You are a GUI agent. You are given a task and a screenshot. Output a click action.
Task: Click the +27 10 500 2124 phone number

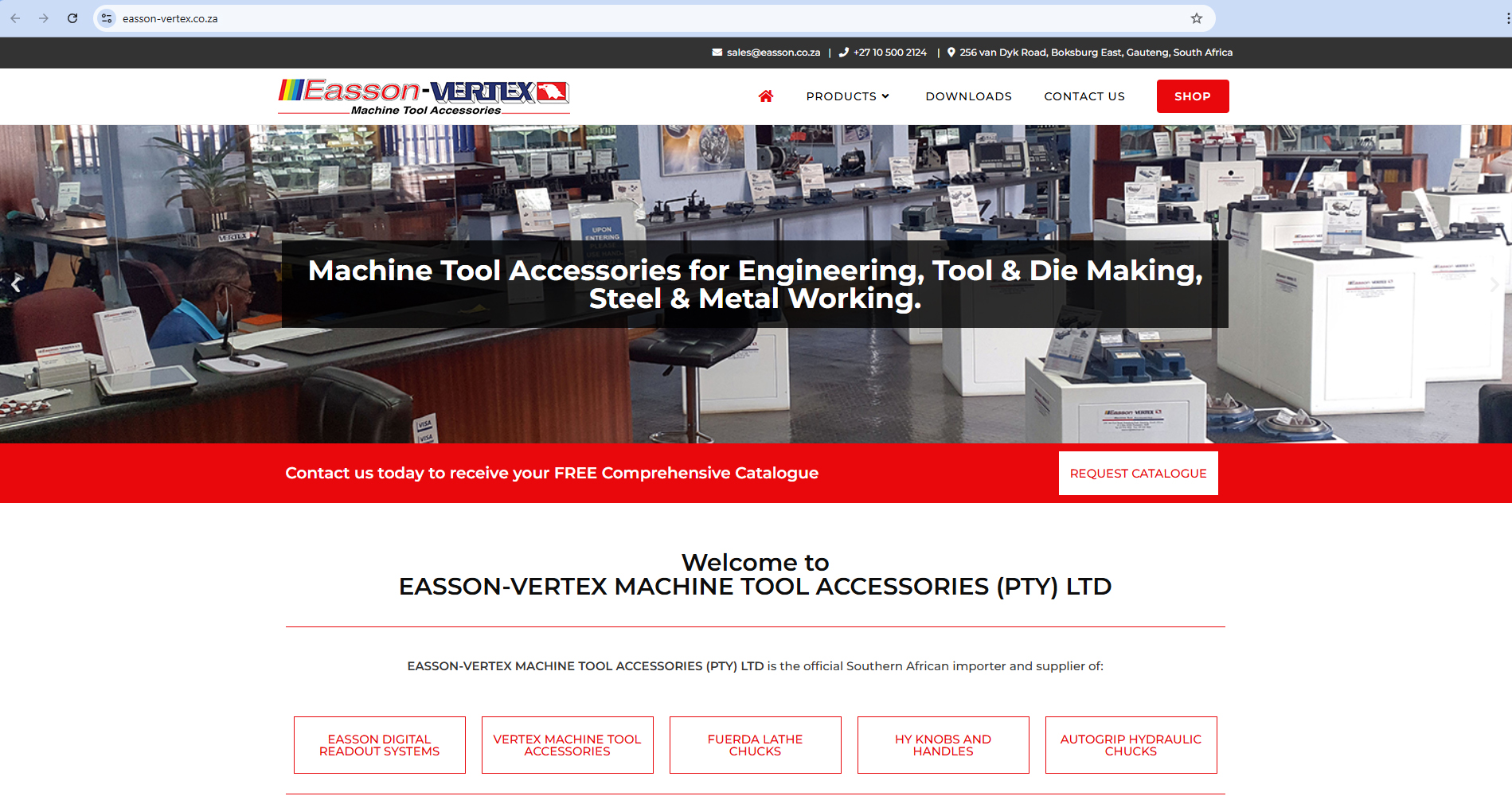pos(889,53)
